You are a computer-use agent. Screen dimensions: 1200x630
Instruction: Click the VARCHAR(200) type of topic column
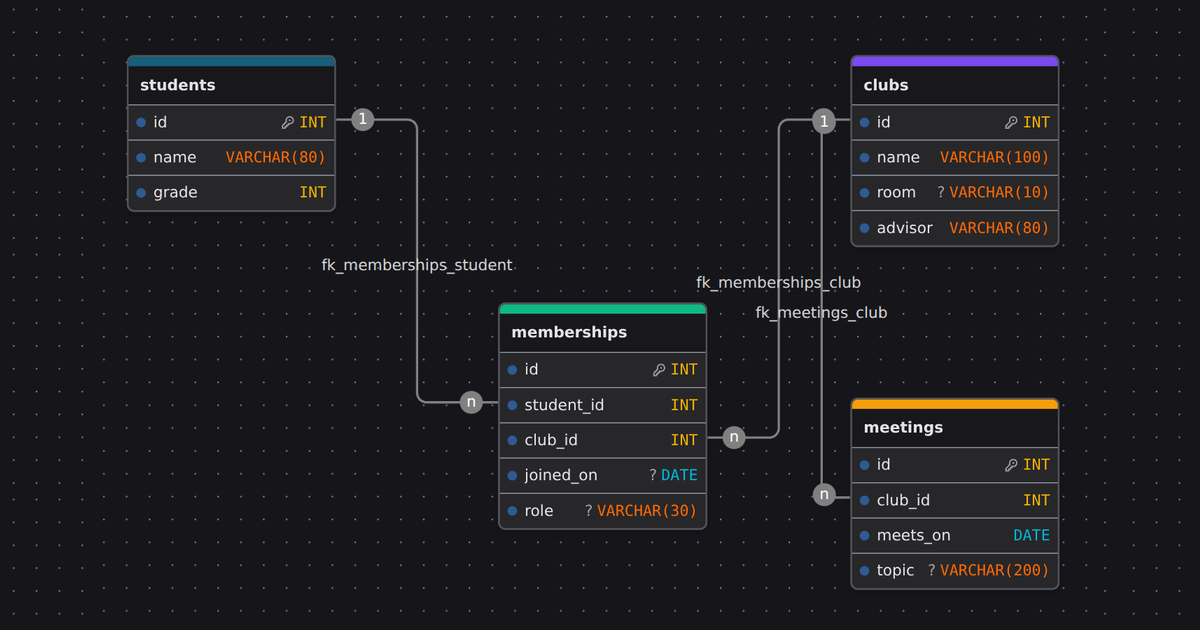coord(995,570)
